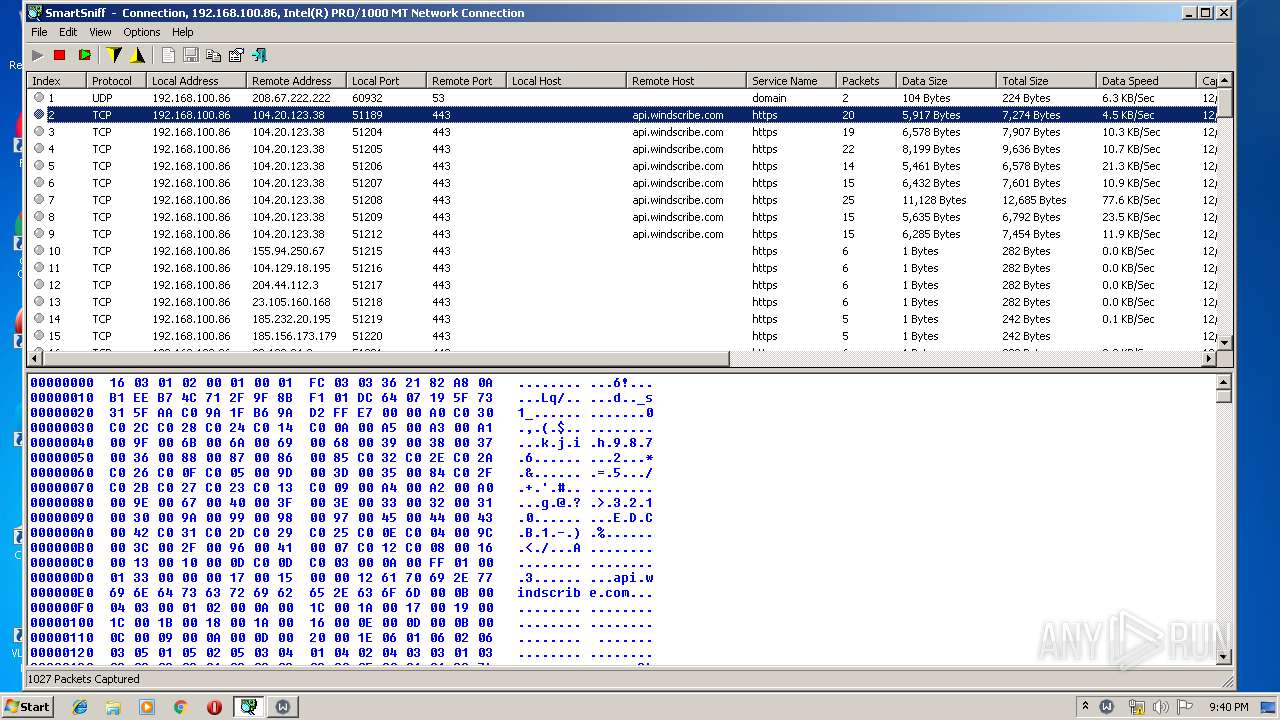The image size is (1280, 720).
Task: Select UDP connection row to 208.67.222.222
Action: [622, 98]
